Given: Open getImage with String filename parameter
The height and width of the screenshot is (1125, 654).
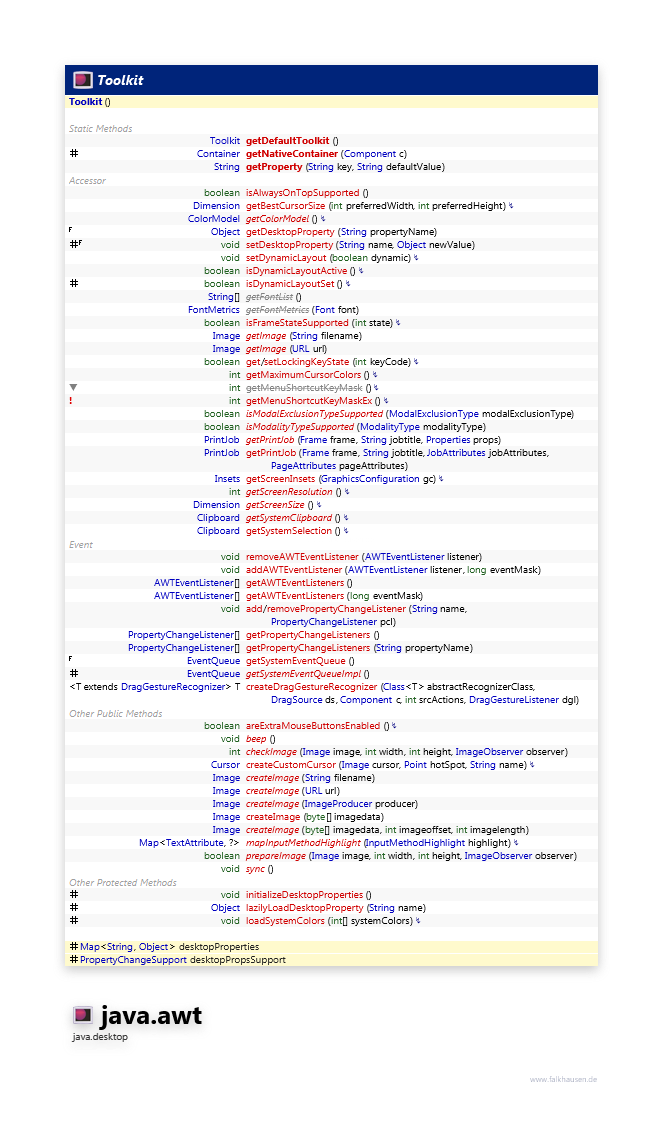Looking at the screenshot, I should pyautogui.click(x=266, y=336).
